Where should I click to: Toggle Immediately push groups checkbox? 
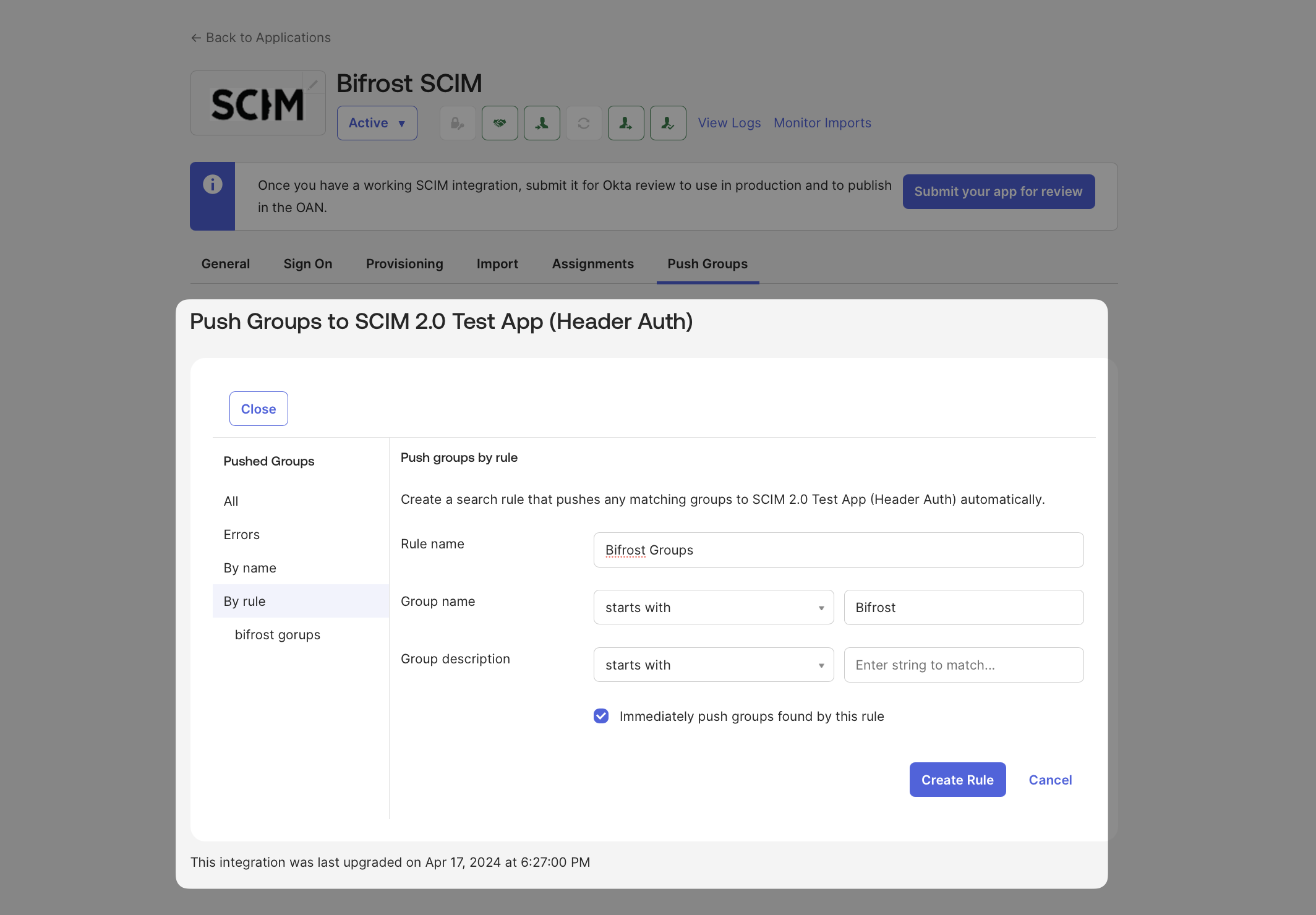click(601, 716)
